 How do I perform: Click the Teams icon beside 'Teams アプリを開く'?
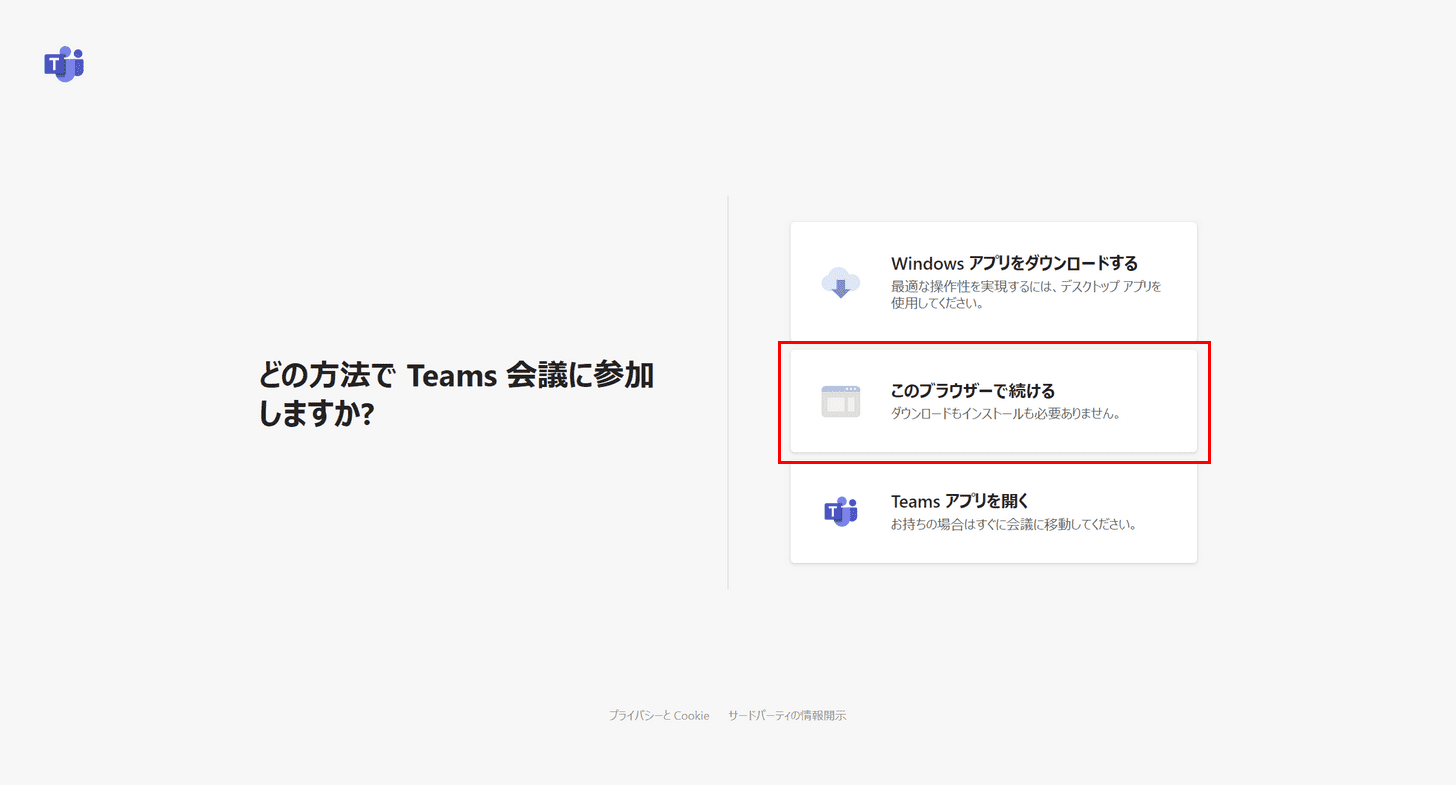coord(840,511)
